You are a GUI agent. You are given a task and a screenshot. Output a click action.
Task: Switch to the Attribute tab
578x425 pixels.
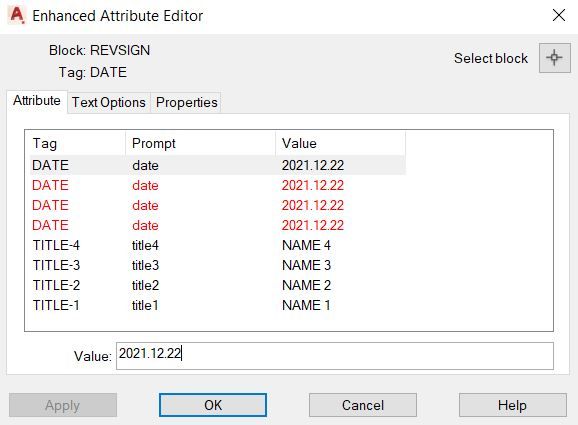[37, 101]
